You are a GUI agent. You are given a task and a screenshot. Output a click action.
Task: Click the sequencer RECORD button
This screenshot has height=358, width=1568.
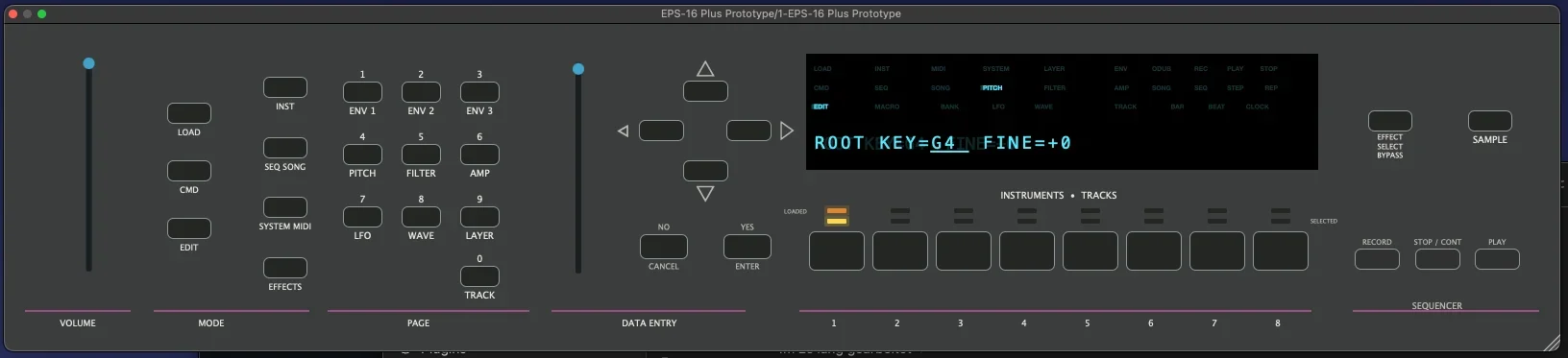pyautogui.click(x=1377, y=259)
